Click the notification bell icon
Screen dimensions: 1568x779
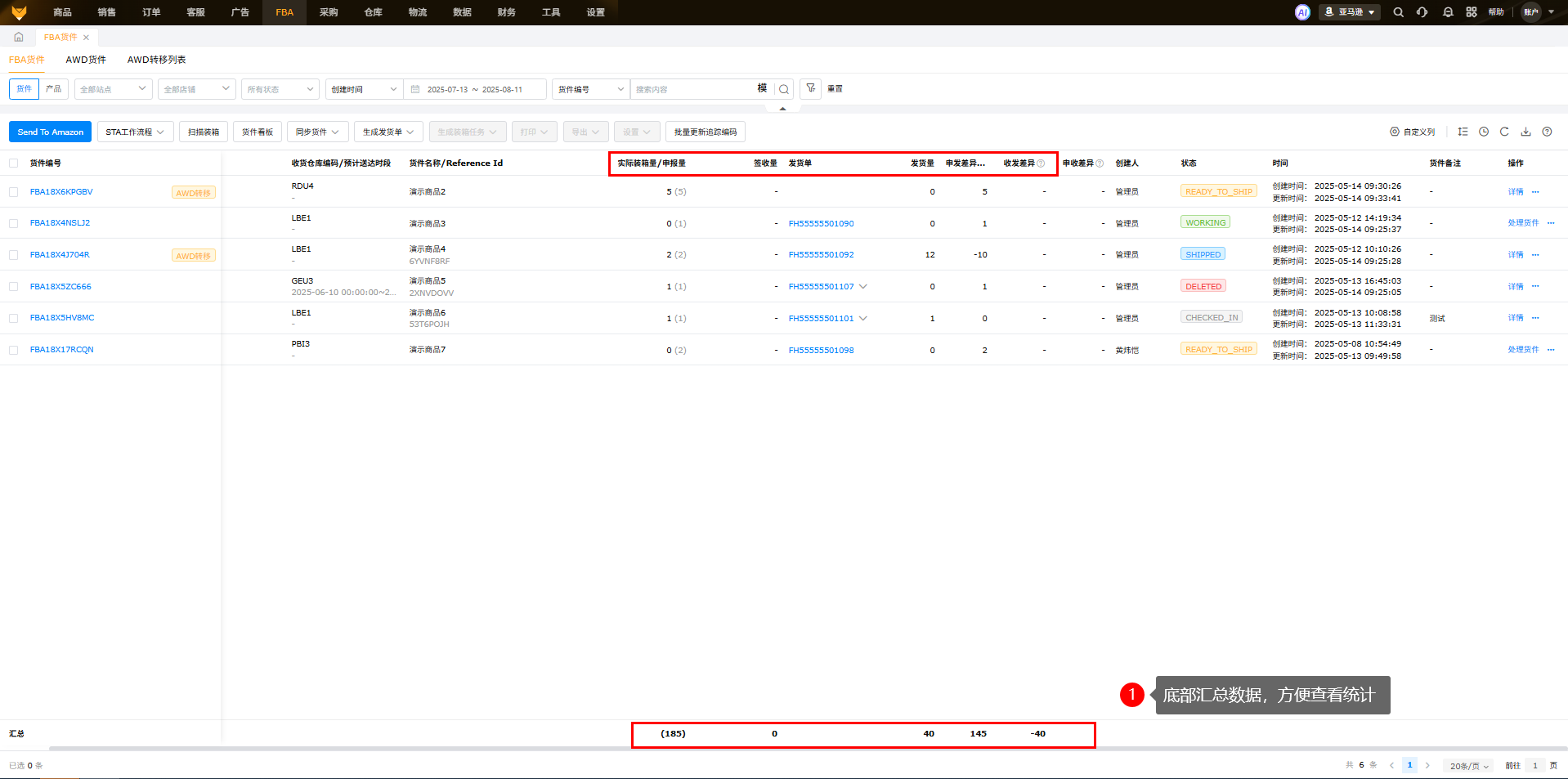[1448, 12]
